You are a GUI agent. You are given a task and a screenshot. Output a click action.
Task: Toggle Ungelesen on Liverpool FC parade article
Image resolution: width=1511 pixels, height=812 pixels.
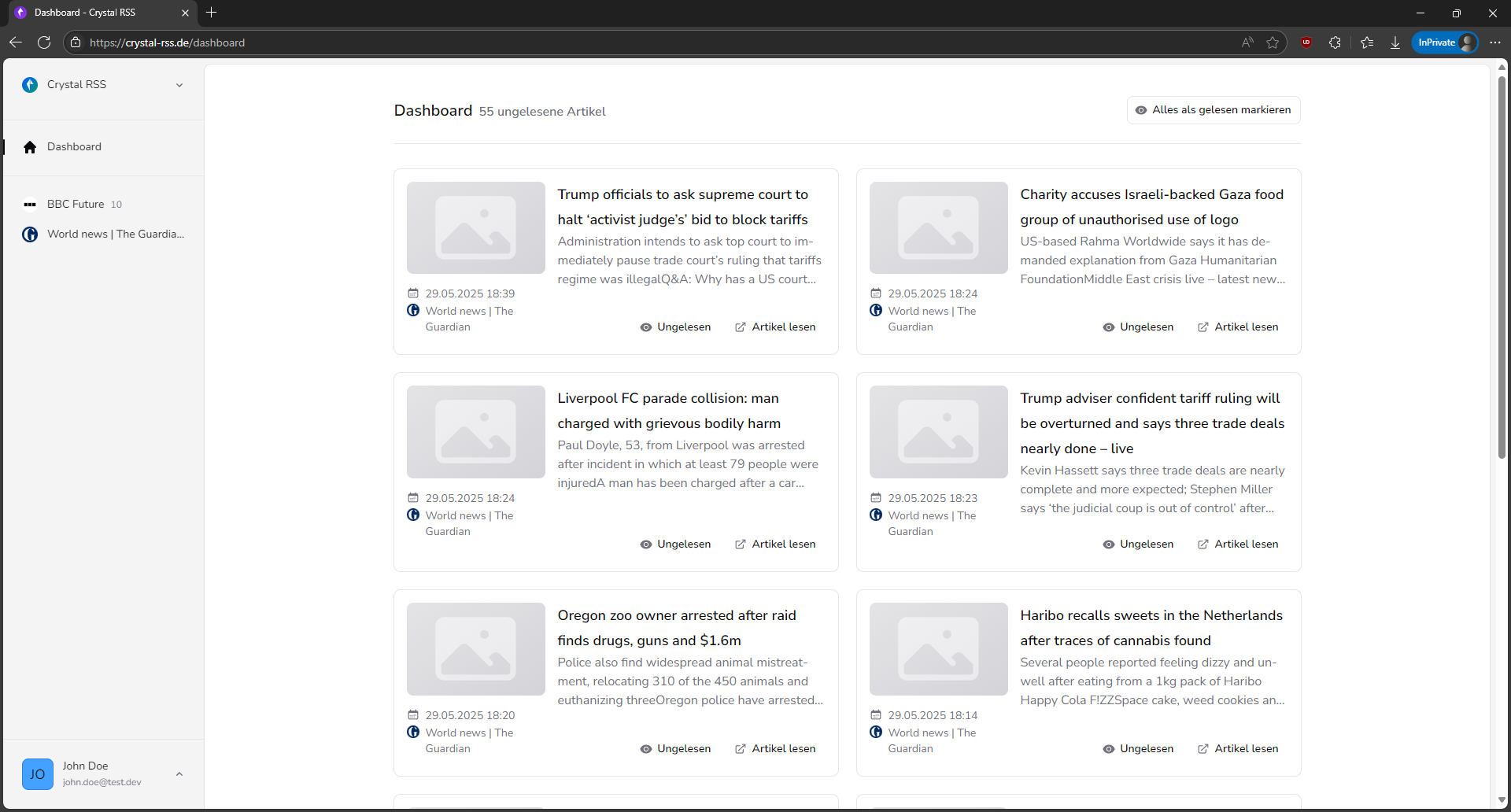coord(675,544)
